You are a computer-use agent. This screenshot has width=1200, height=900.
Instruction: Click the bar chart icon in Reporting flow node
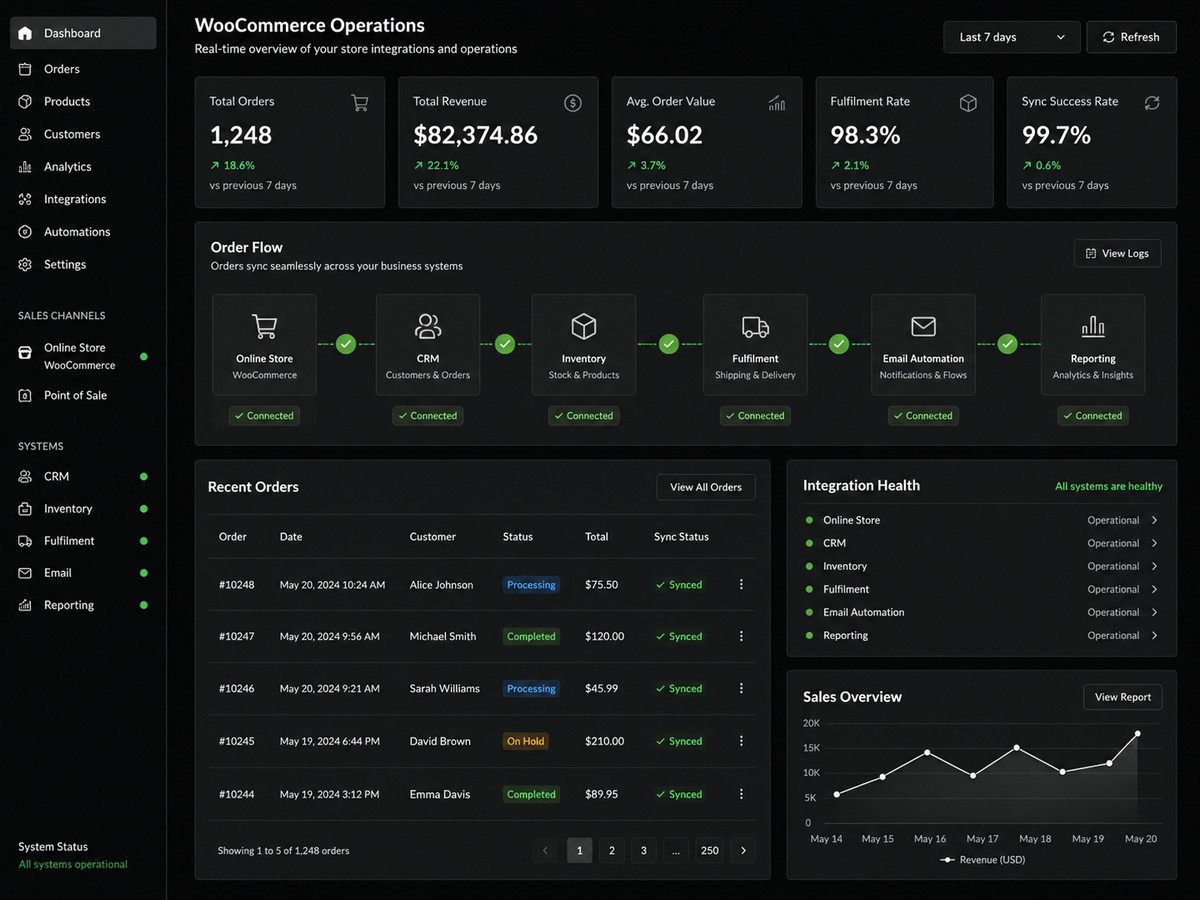(x=1093, y=326)
